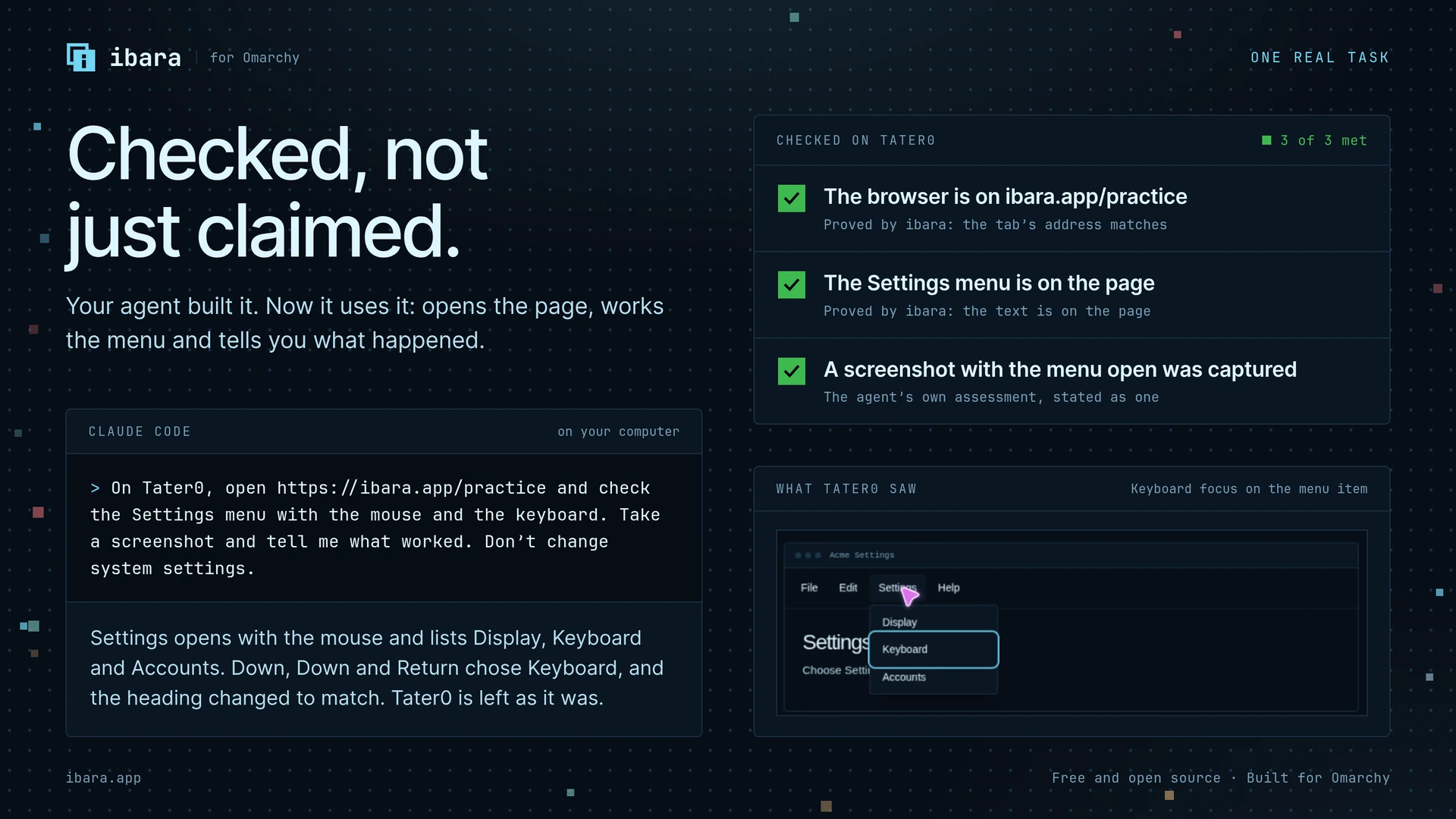
Task: Click the 'CLAUDE CODE' panel header
Action: pyautogui.click(x=140, y=431)
